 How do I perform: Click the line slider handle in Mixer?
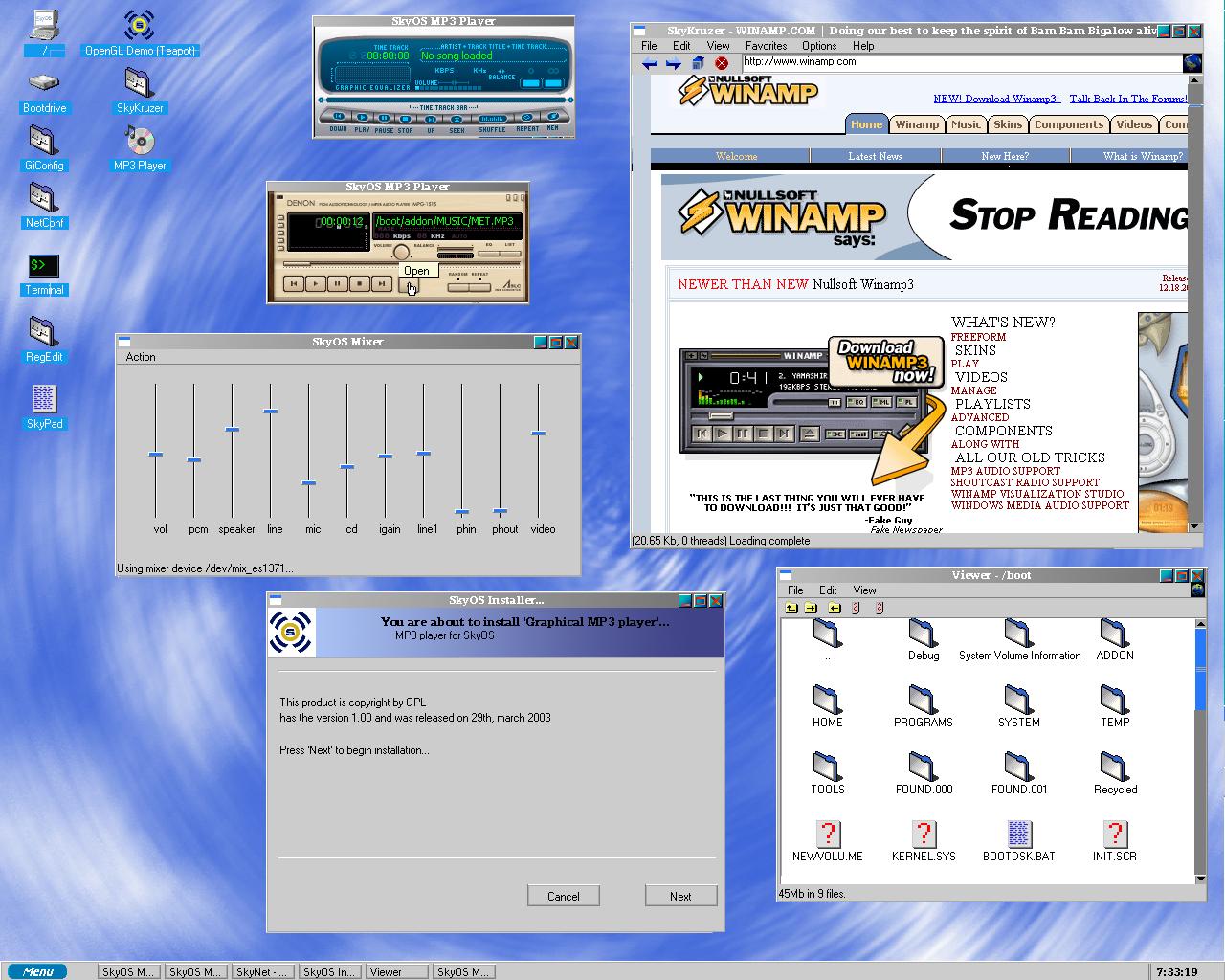pos(271,412)
